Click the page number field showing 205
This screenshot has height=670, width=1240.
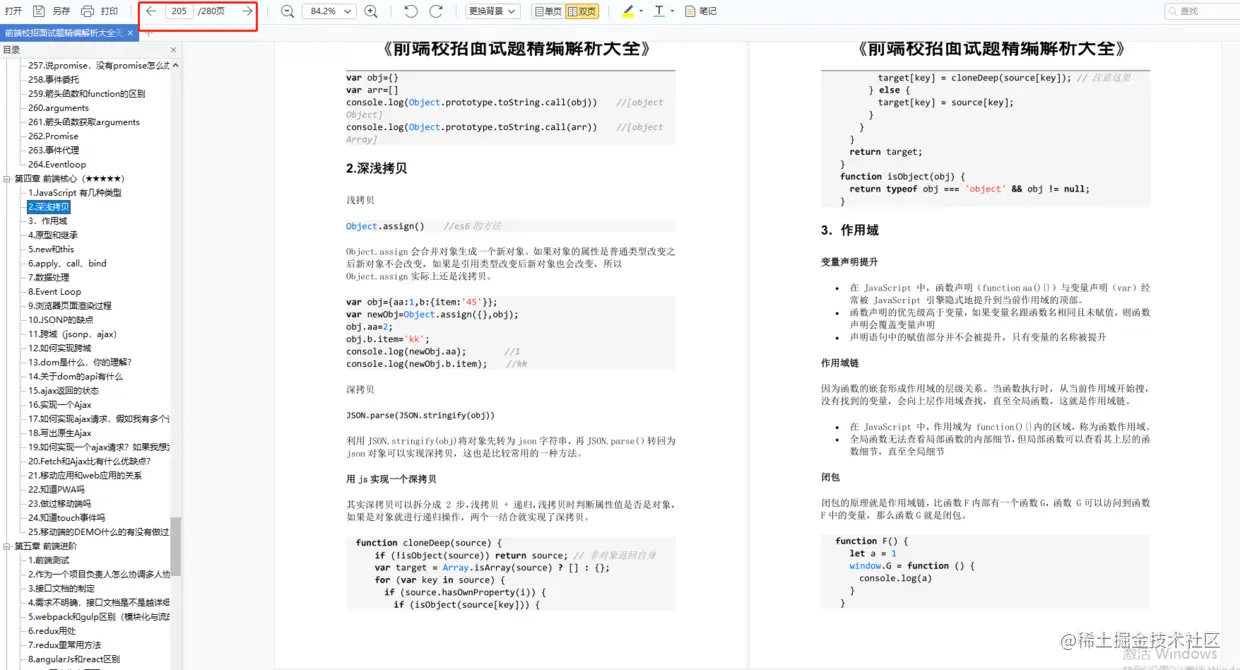pos(179,11)
